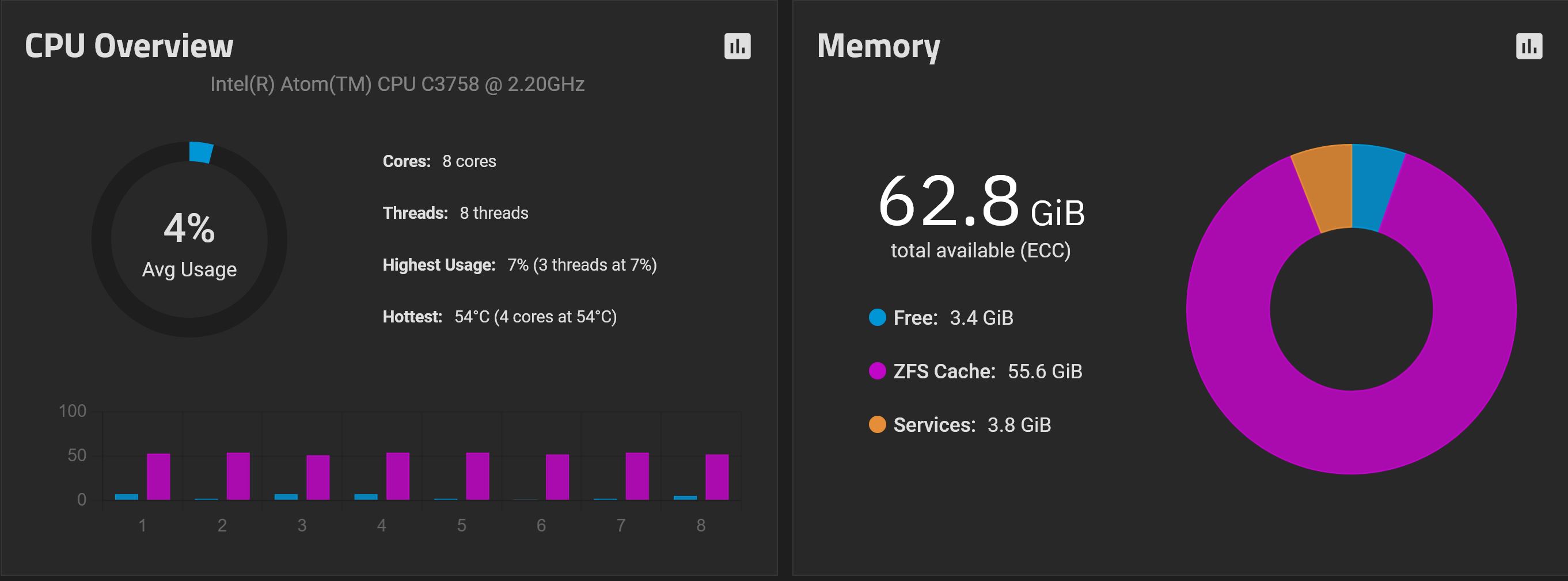This screenshot has height=581, width=1568.
Task: Select the magenta ZFS Cache donut segment
Action: coord(1351,432)
